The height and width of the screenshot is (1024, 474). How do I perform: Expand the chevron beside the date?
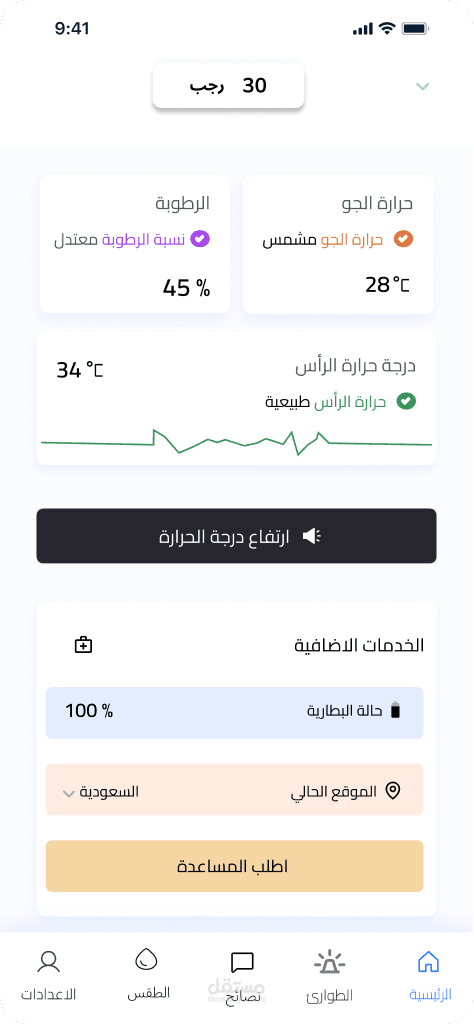pos(422,86)
